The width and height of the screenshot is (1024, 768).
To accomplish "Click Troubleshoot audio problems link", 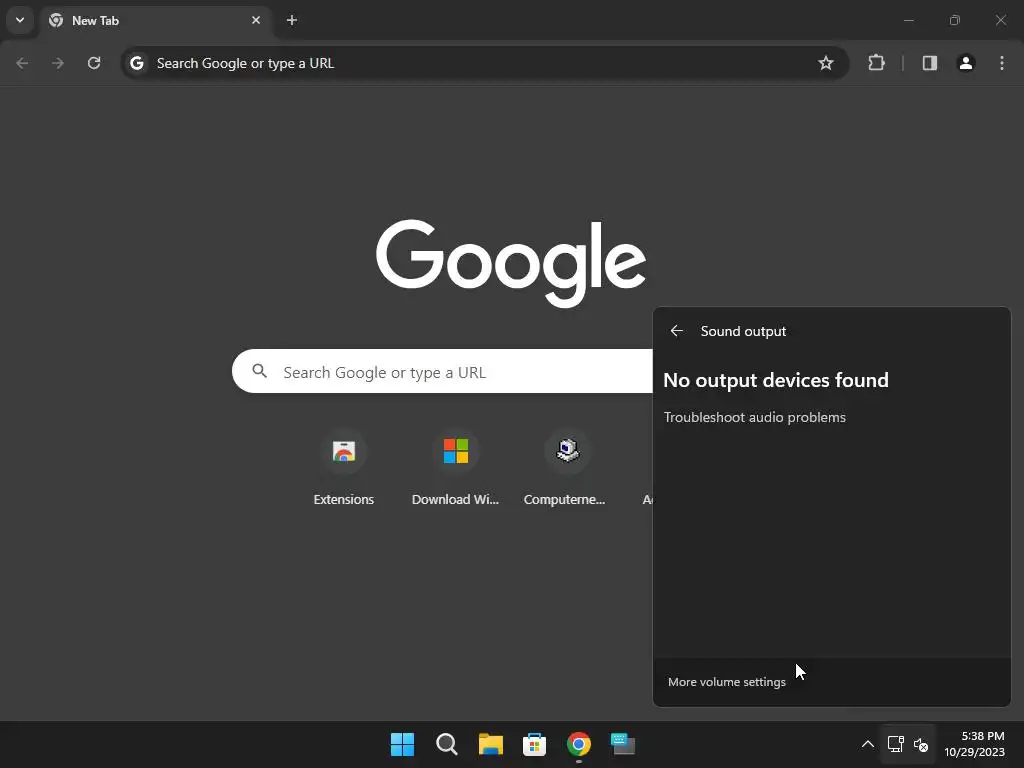I will (754, 417).
